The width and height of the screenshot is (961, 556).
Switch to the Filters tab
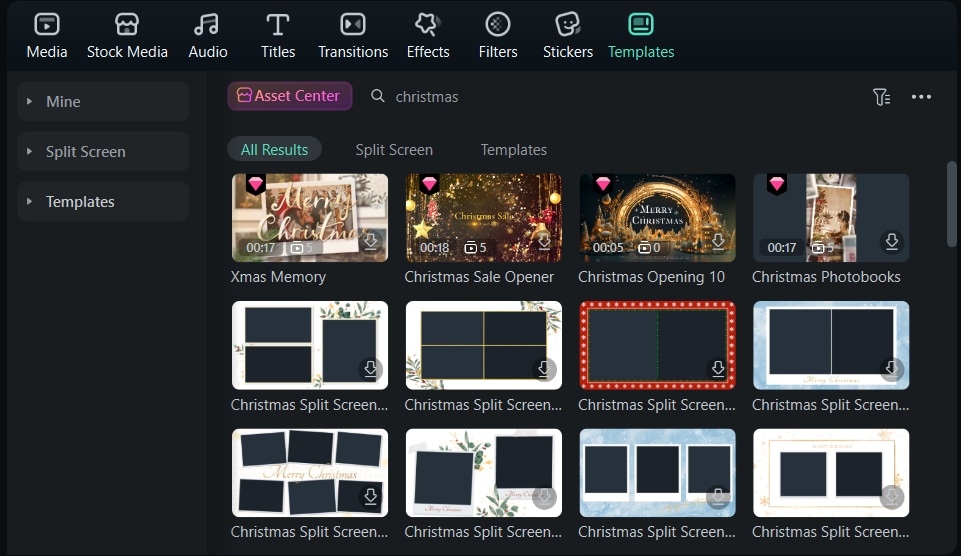[498, 36]
